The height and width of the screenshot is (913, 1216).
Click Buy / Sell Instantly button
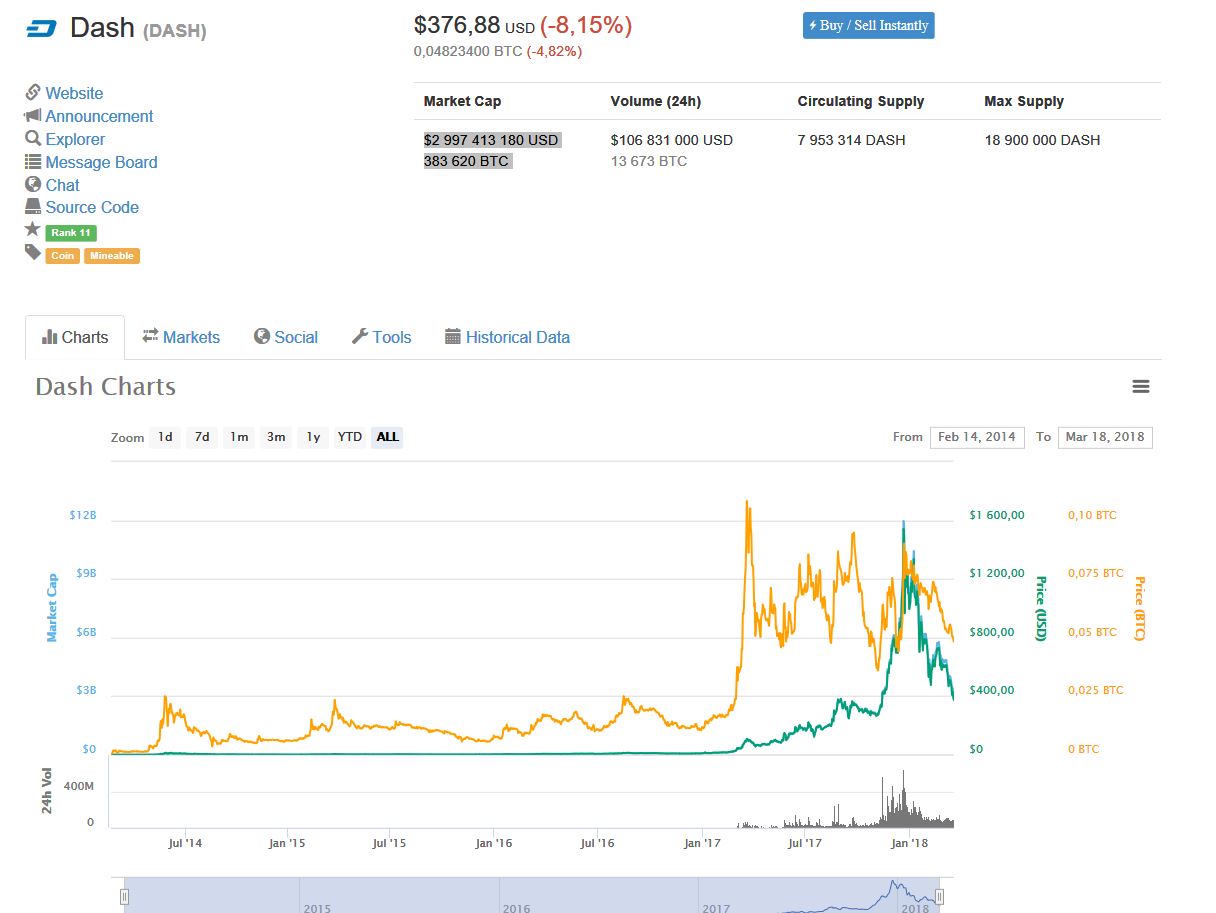pos(868,26)
